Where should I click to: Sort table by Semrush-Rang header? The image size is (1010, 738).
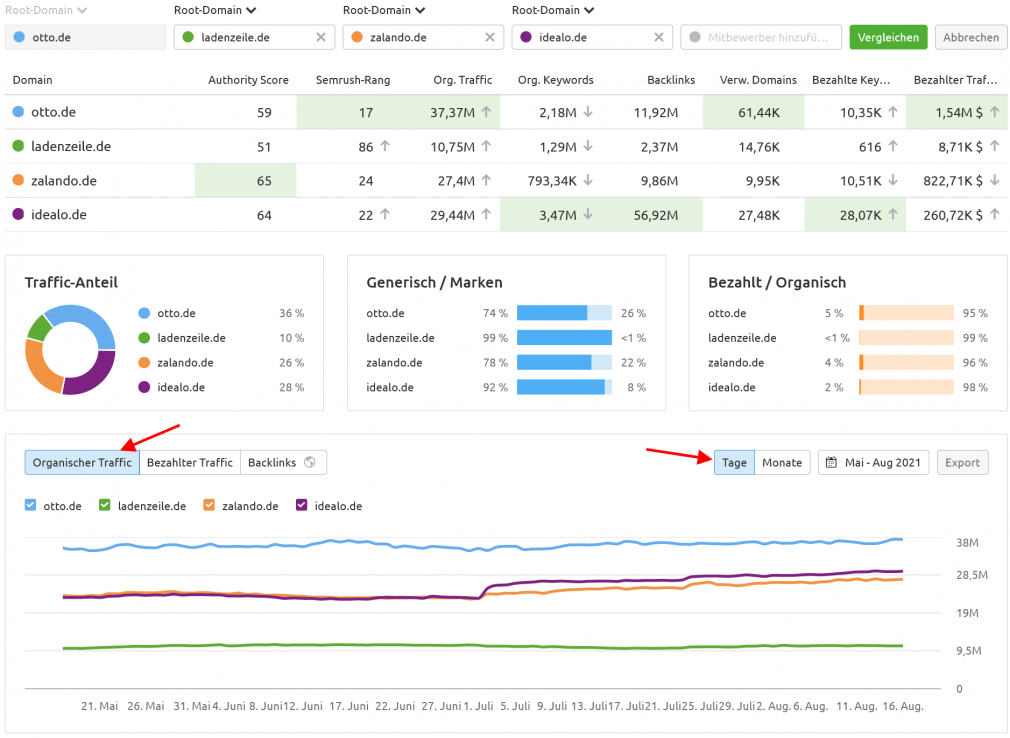353,80
